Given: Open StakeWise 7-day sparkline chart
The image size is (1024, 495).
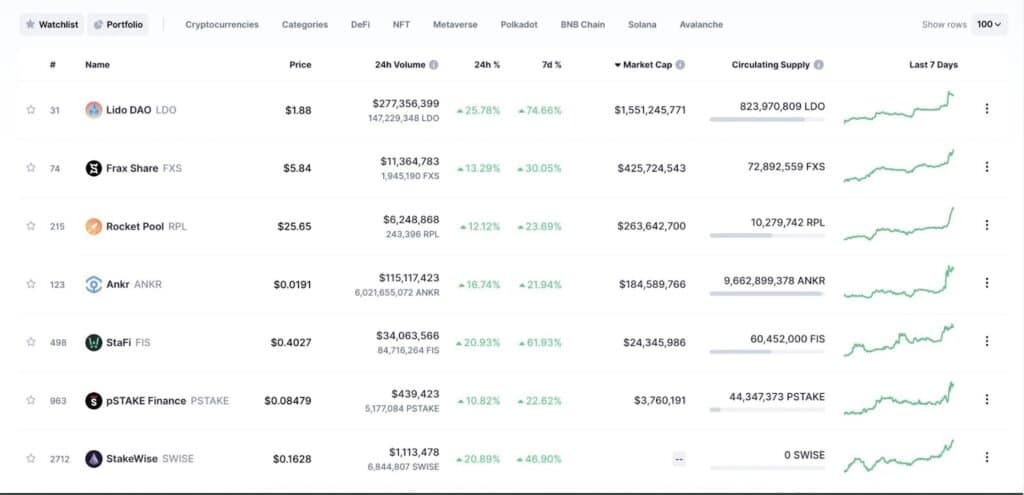Looking at the screenshot, I should 899,456.
